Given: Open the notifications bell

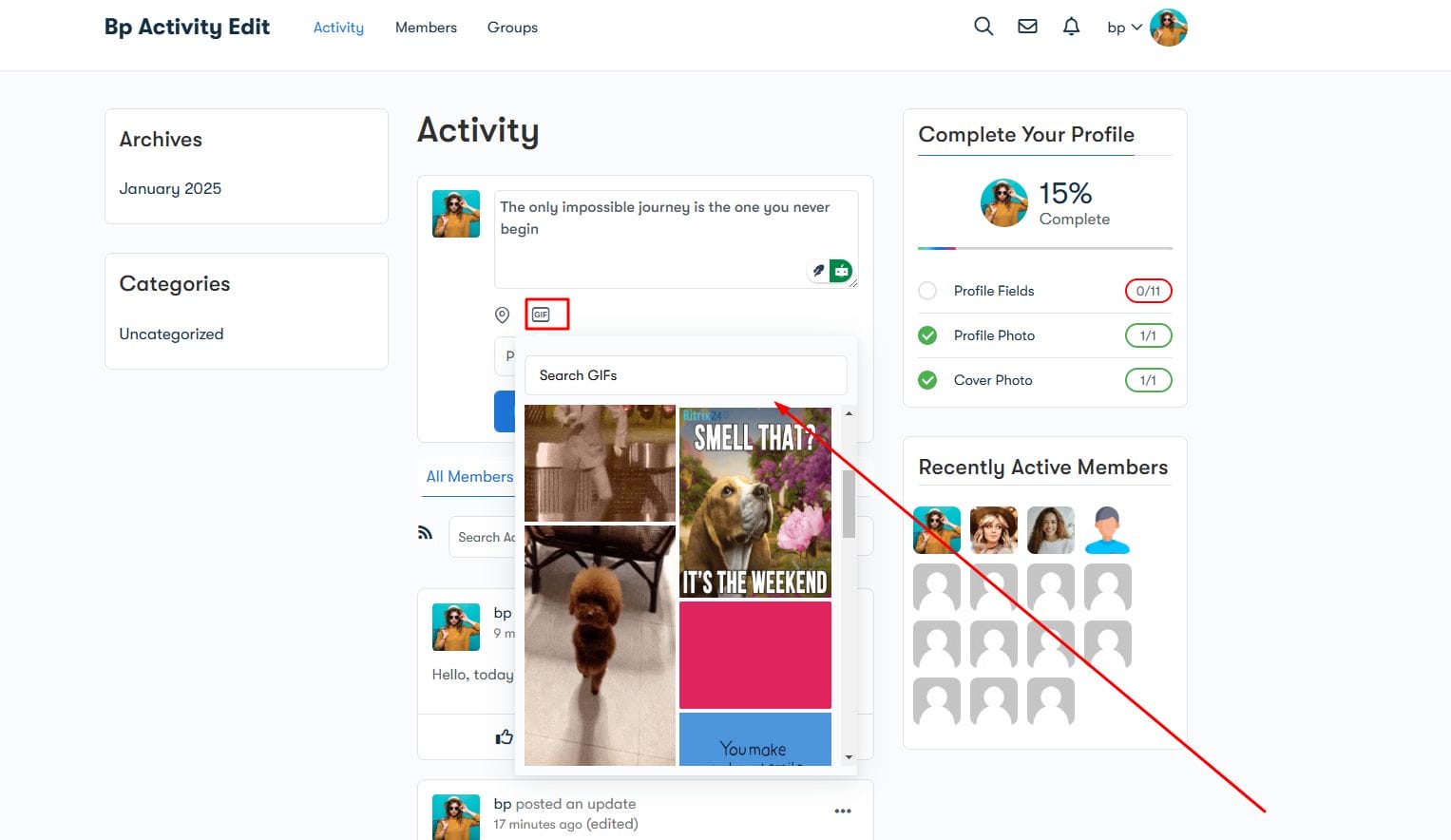Looking at the screenshot, I should [x=1071, y=27].
